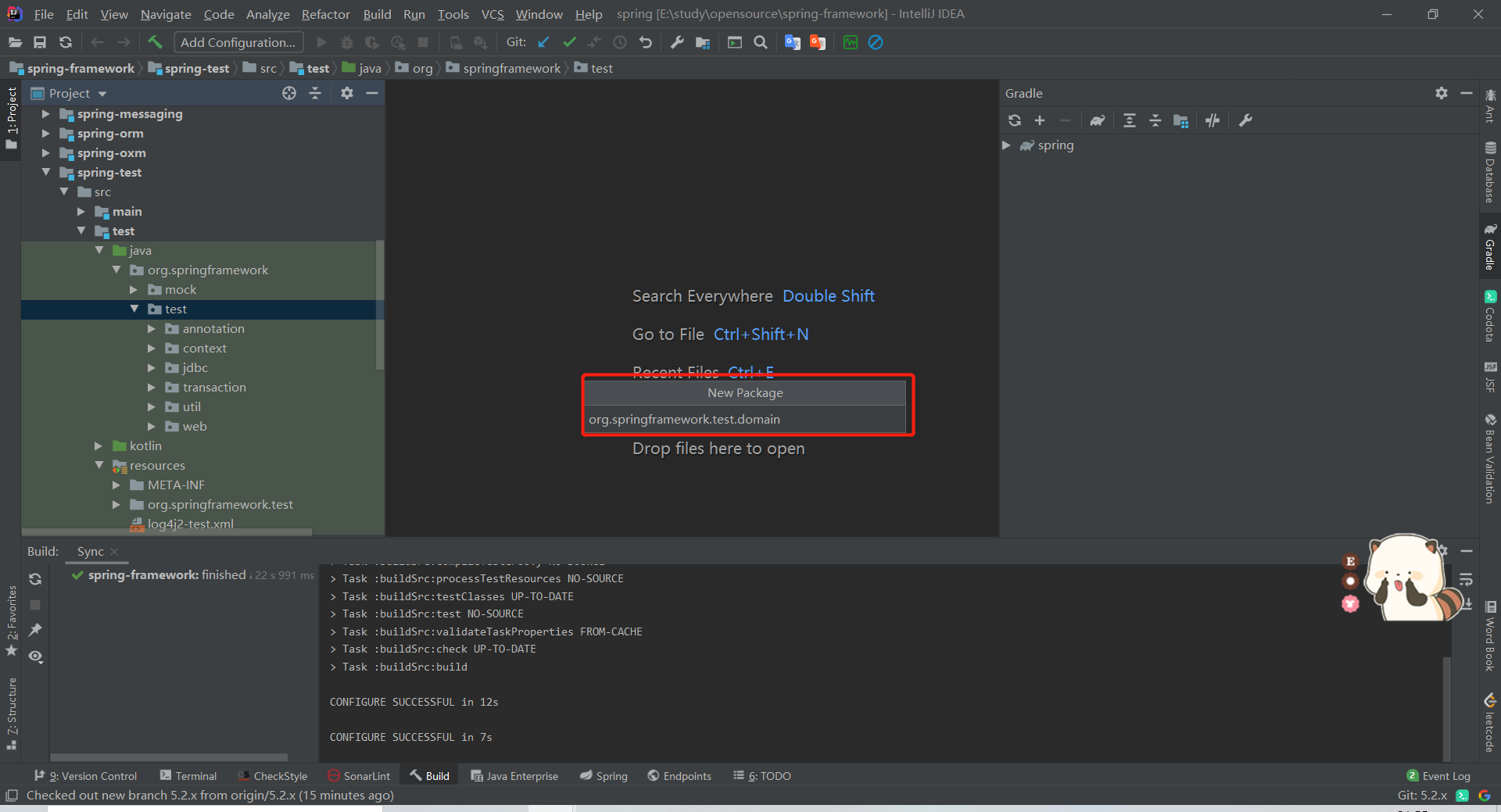The image size is (1501, 812).
Task: Click the Synchronize toolbar icon
Action: (66, 42)
